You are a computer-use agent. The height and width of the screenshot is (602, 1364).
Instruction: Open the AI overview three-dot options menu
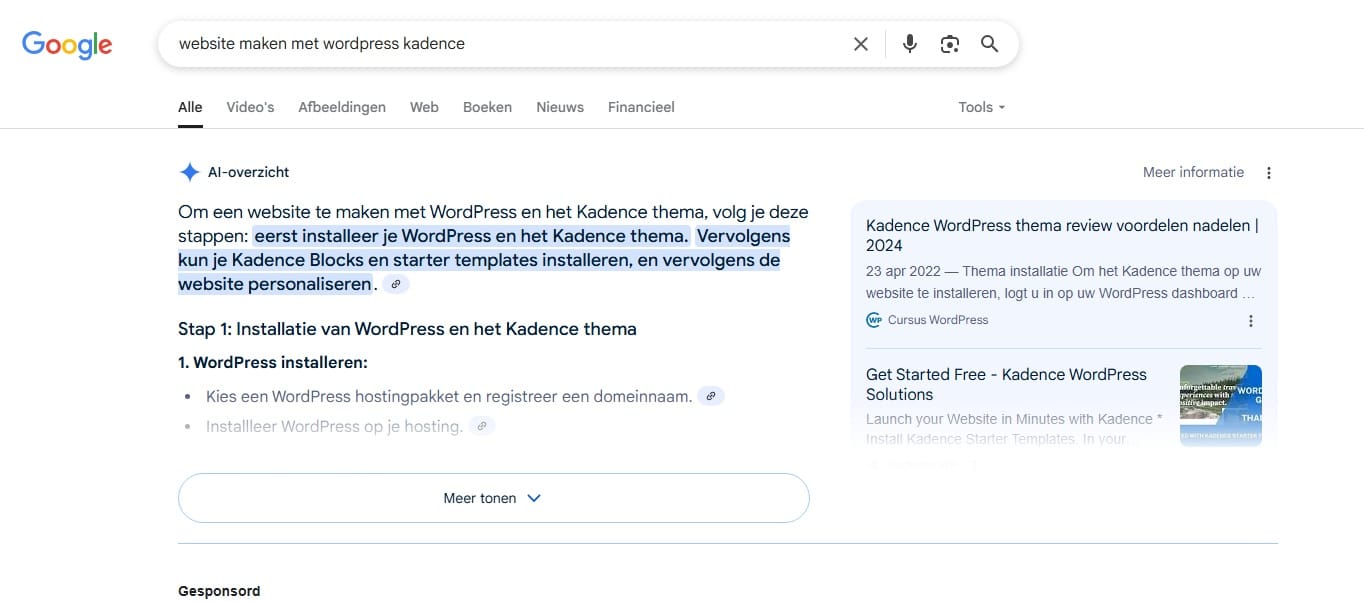[x=1269, y=173]
